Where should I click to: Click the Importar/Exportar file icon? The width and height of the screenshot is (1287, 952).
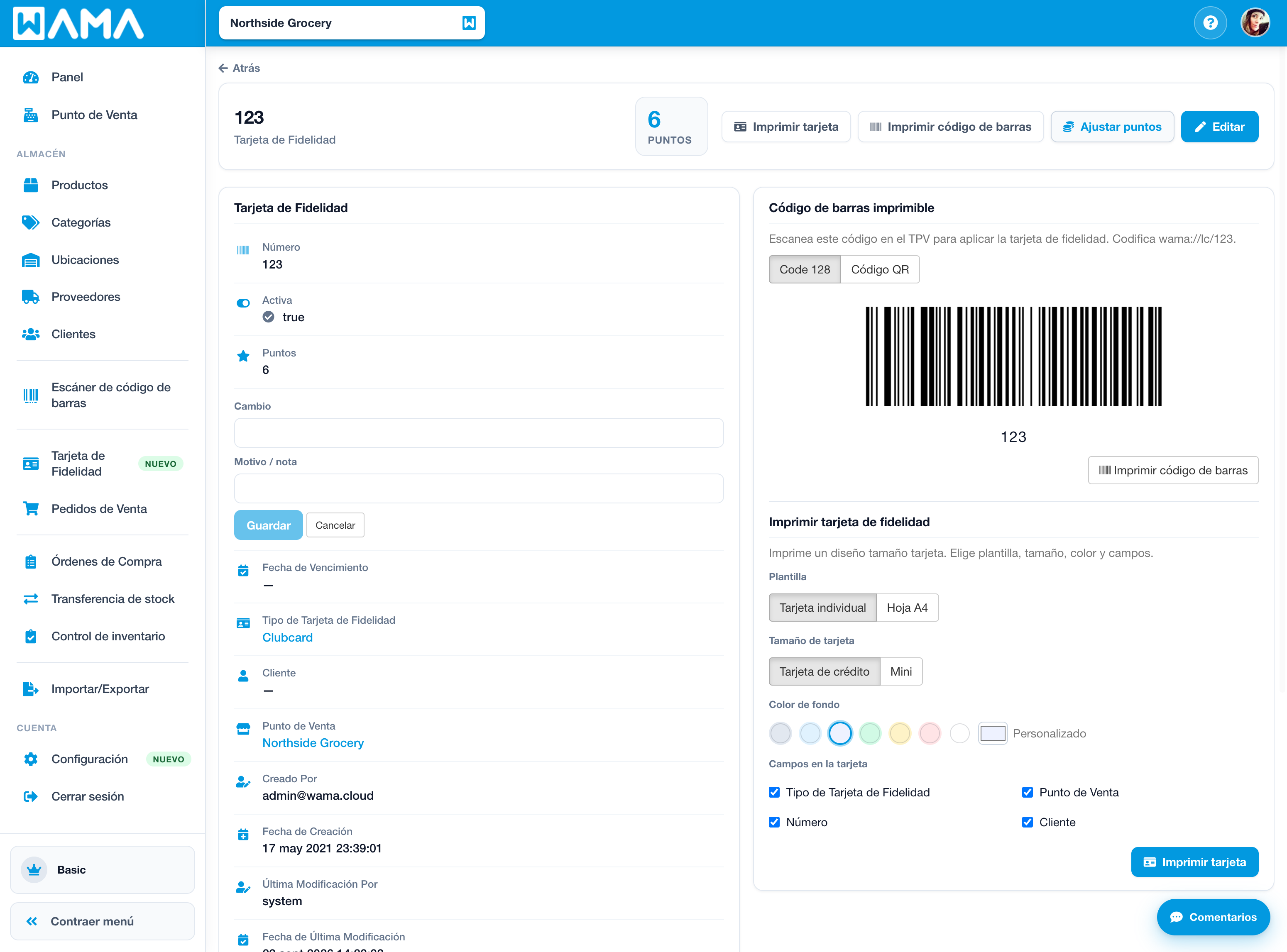pyautogui.click(x=31, y=689)
